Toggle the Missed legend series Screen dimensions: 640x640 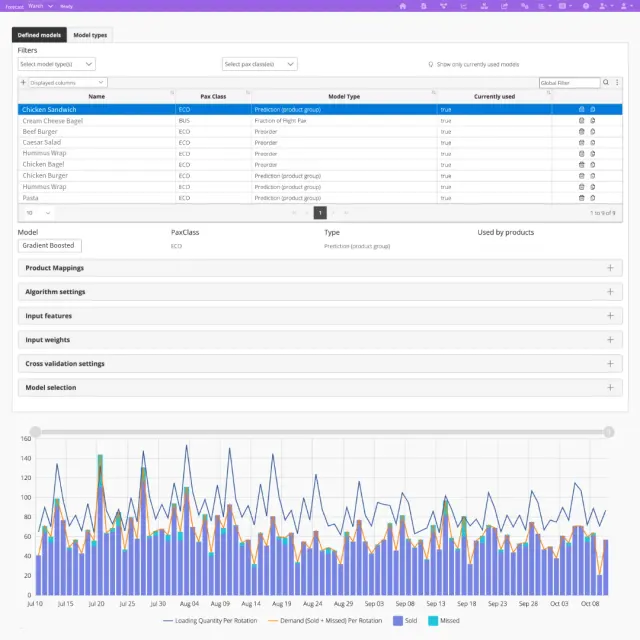444,620
